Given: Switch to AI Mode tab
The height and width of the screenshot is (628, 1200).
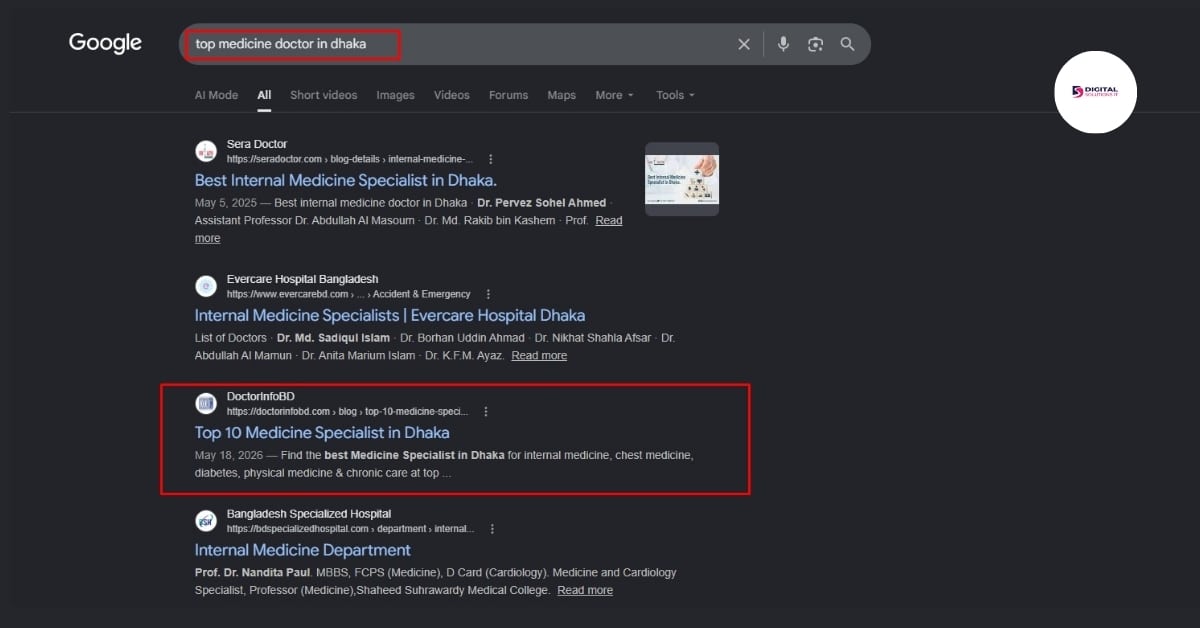Looking at the screenshot, I should [x=216, y=95].
